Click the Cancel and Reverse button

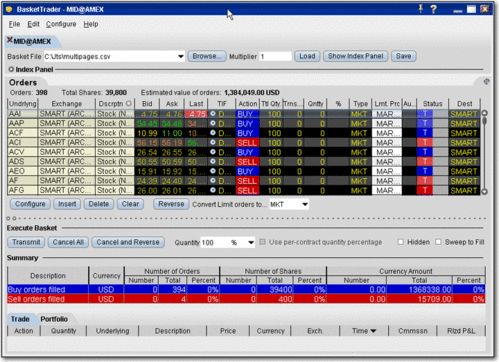128,242
